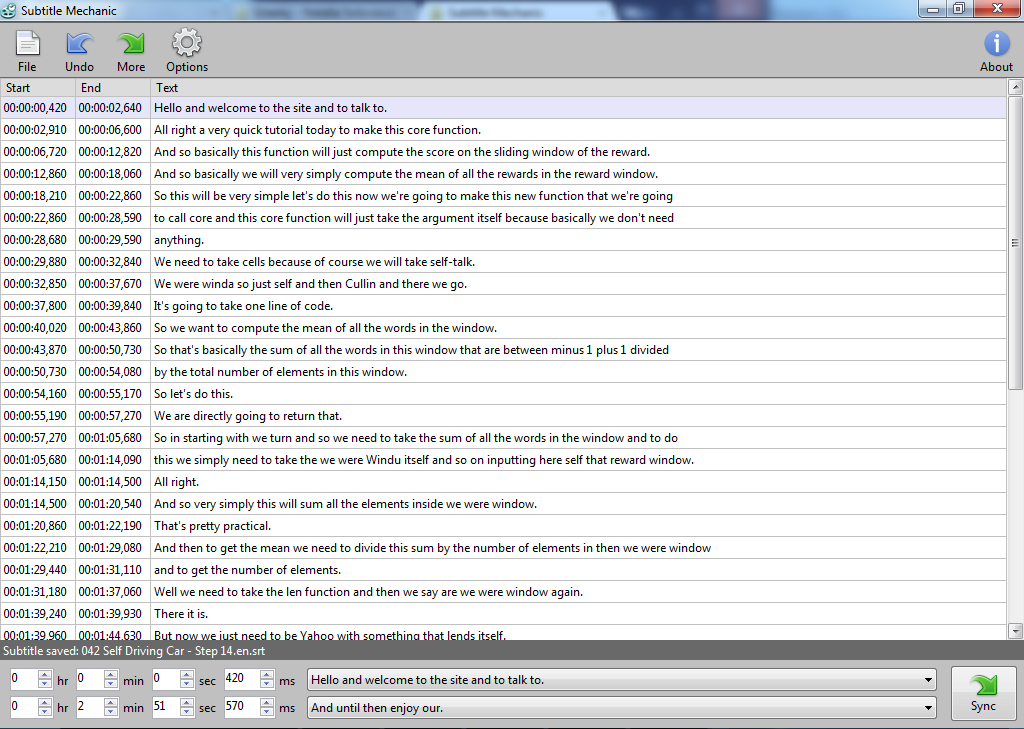
Task: Increase the second row's min stepper
Action: pos(111,703)
